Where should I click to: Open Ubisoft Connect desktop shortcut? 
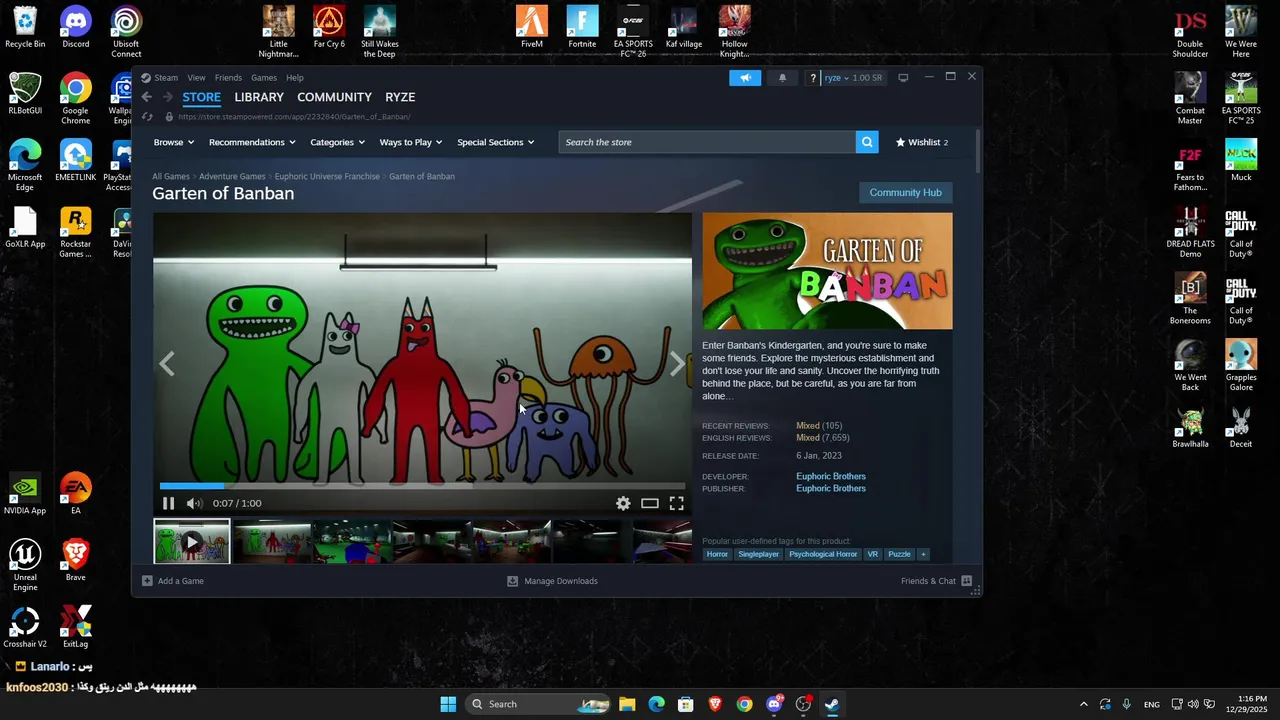click(126, 32)
